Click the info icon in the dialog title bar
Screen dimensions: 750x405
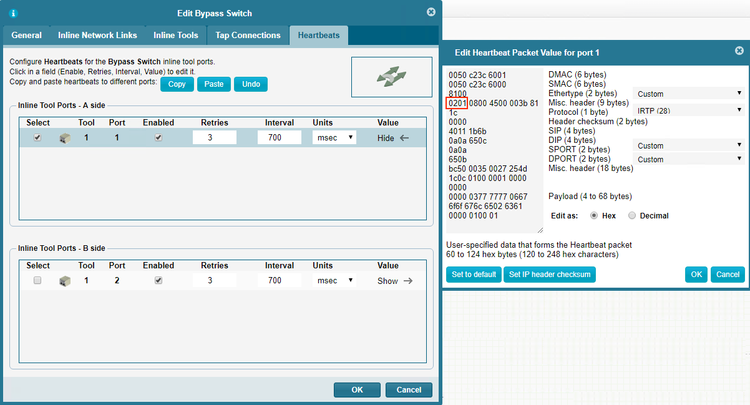(12, 12)
